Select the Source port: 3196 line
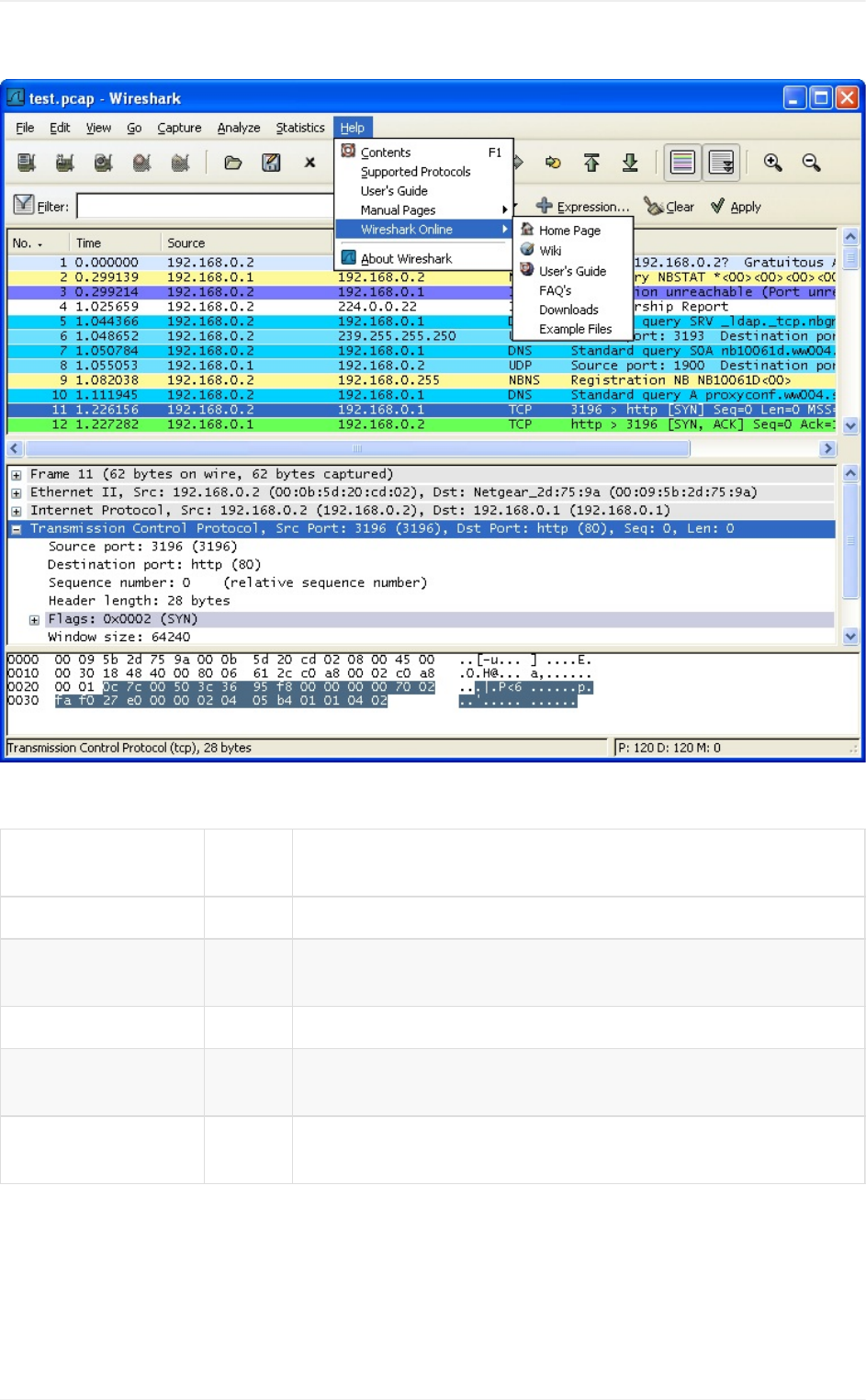 tap(142, 547)
